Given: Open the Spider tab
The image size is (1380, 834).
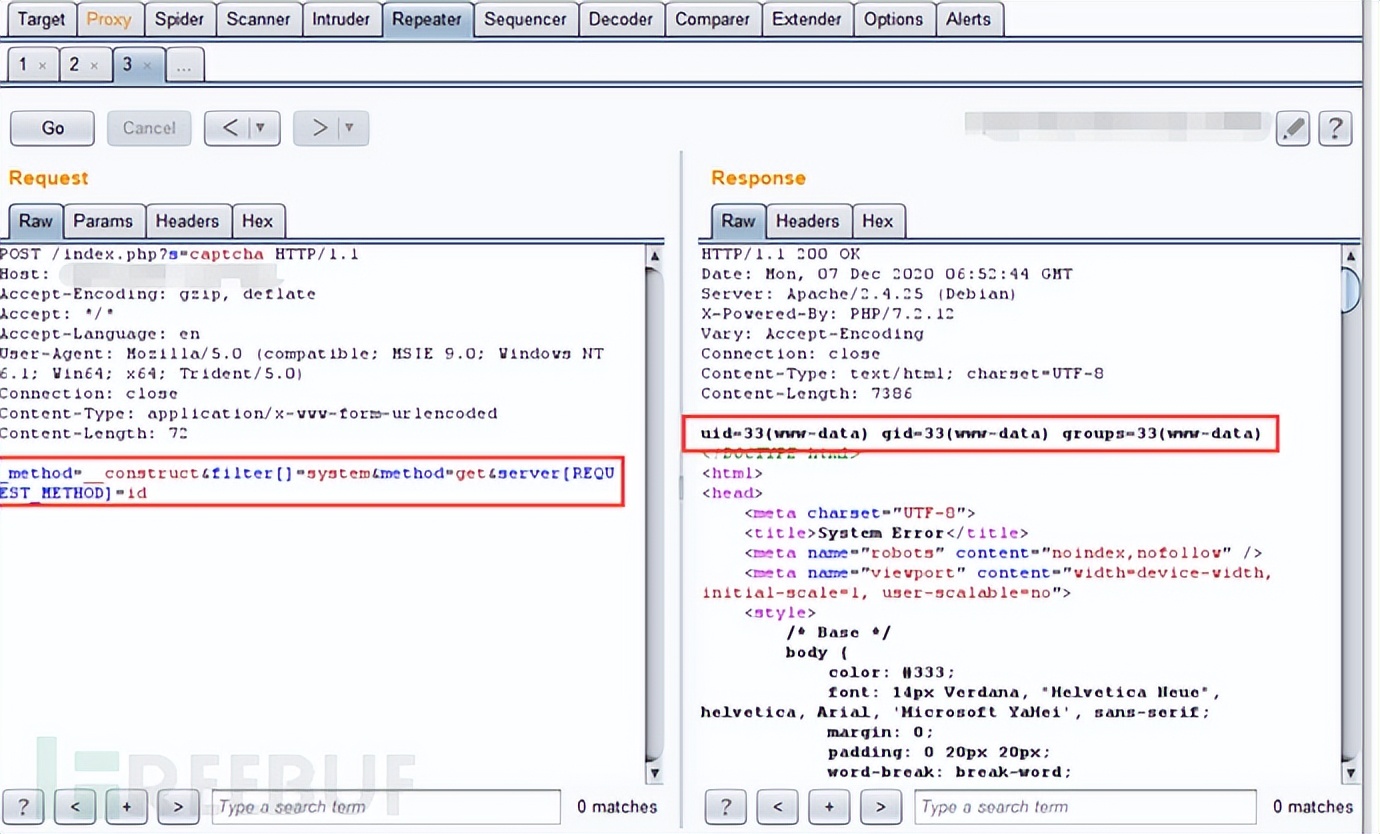Looking at the screenshot, I should tap(180, 19).
